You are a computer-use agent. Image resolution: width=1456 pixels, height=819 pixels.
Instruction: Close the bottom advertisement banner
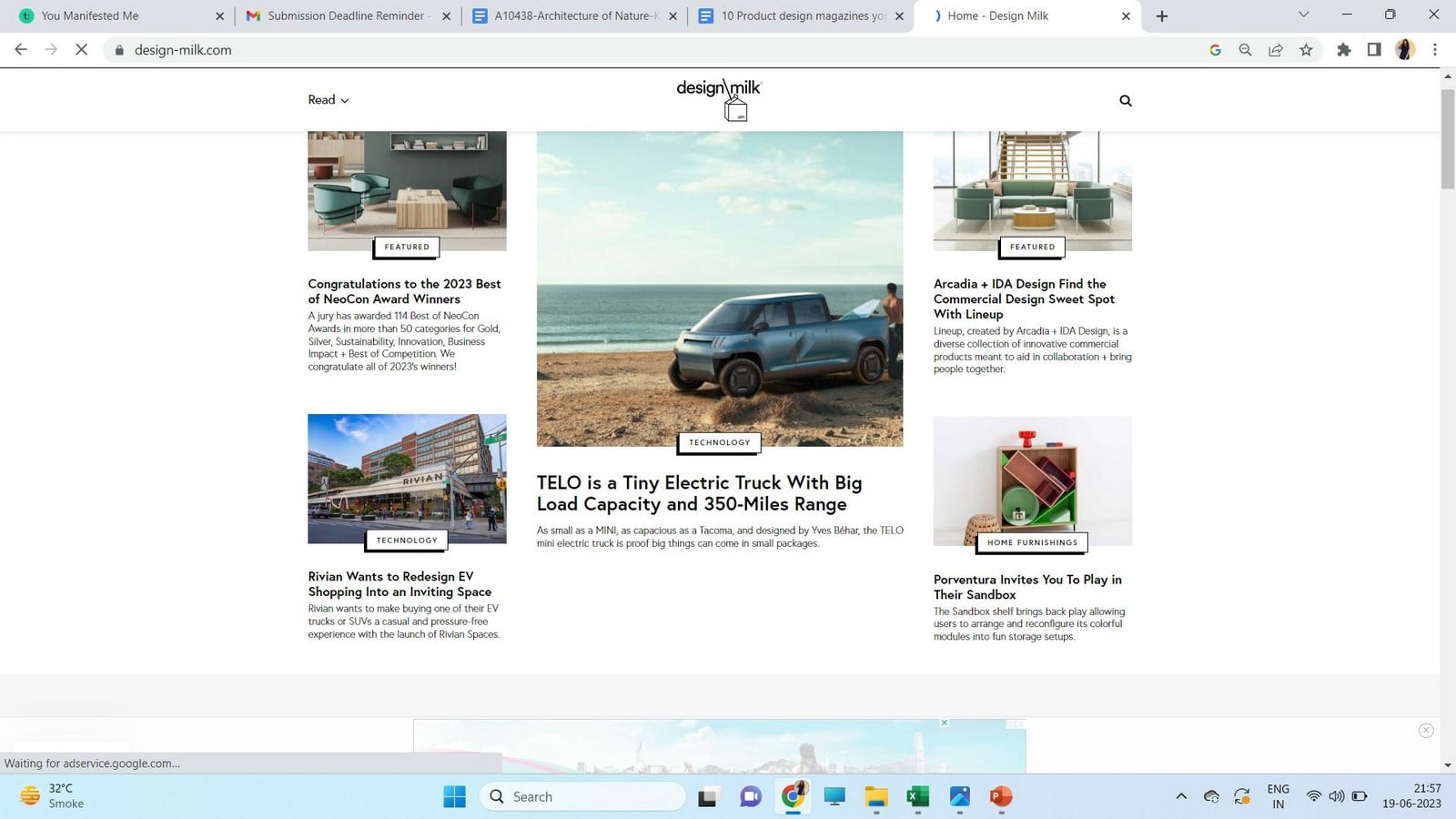click(x=1426, y=730)
